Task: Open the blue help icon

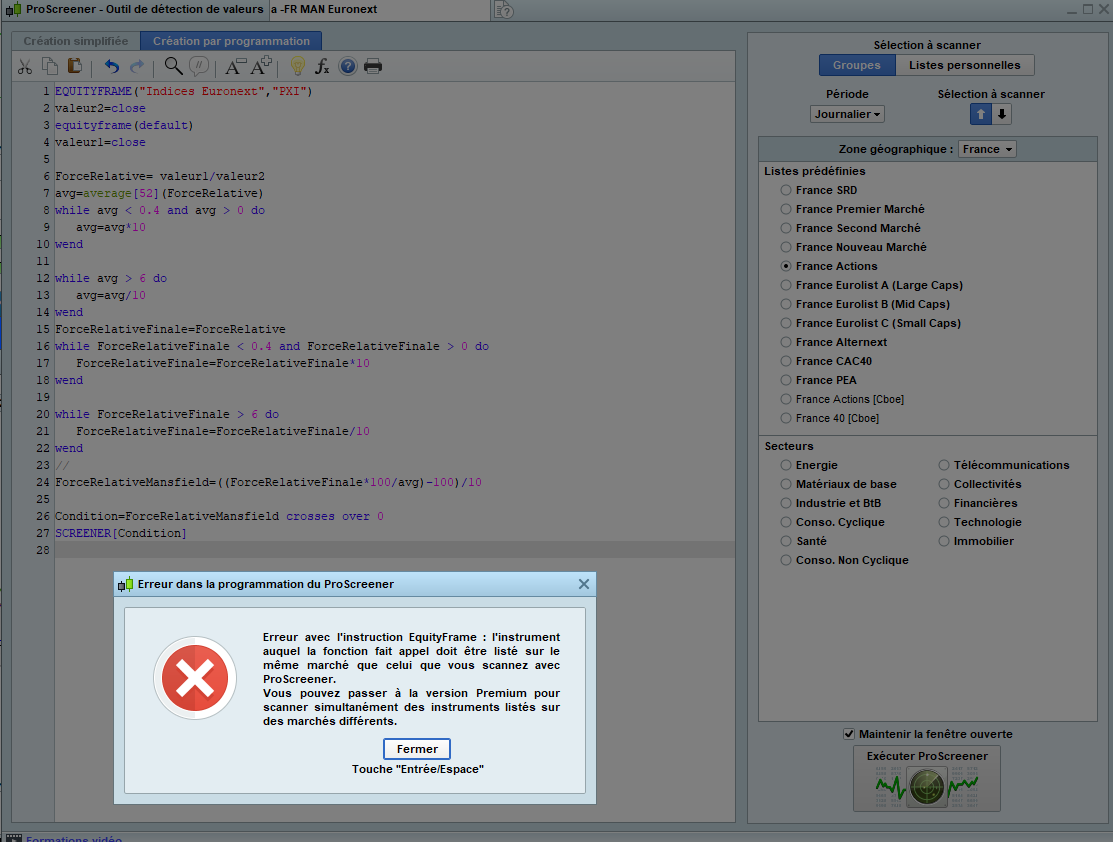Action: pos(348,66)
